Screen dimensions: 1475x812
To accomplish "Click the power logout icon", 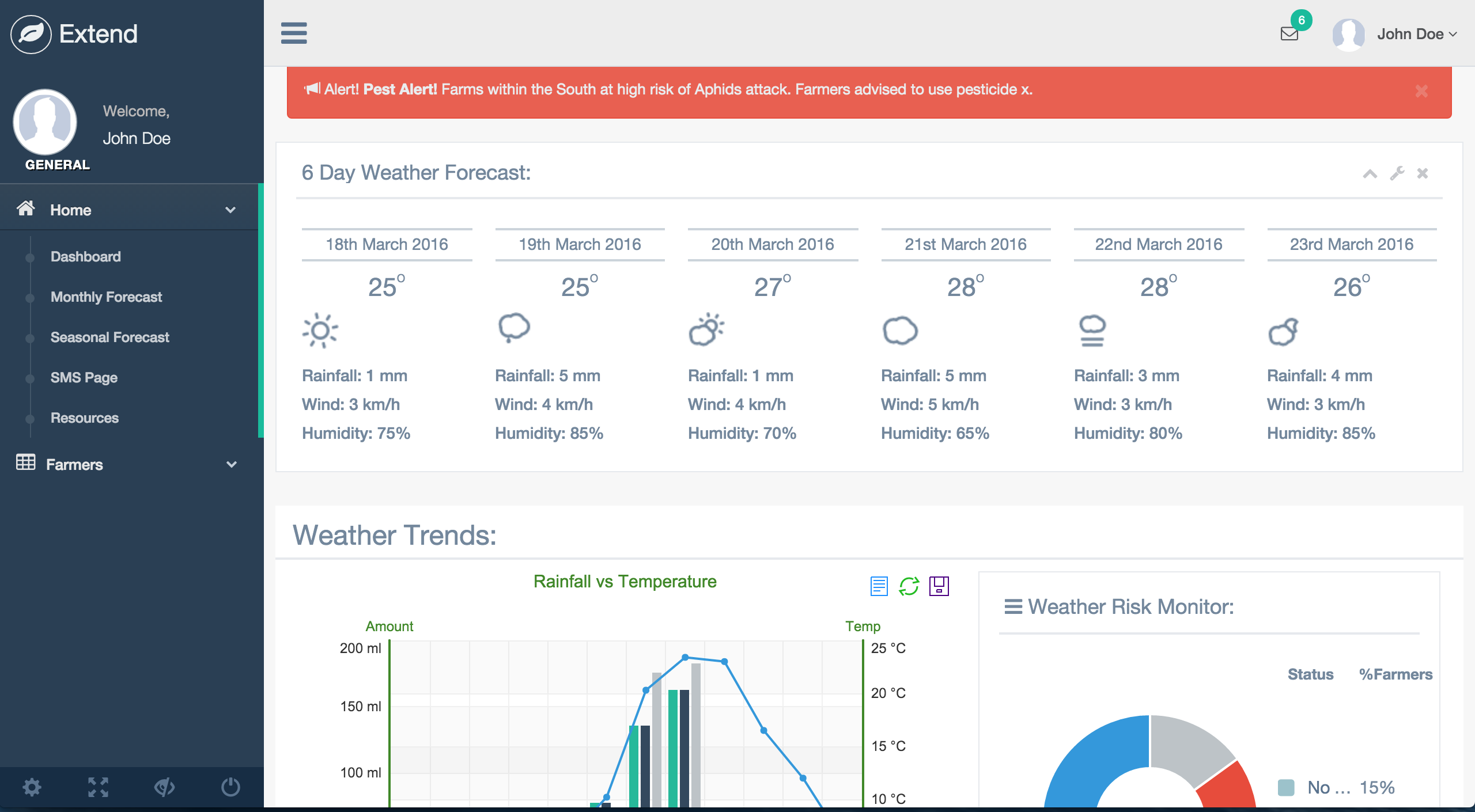I will pyautogui.click(x=230, y=787).
